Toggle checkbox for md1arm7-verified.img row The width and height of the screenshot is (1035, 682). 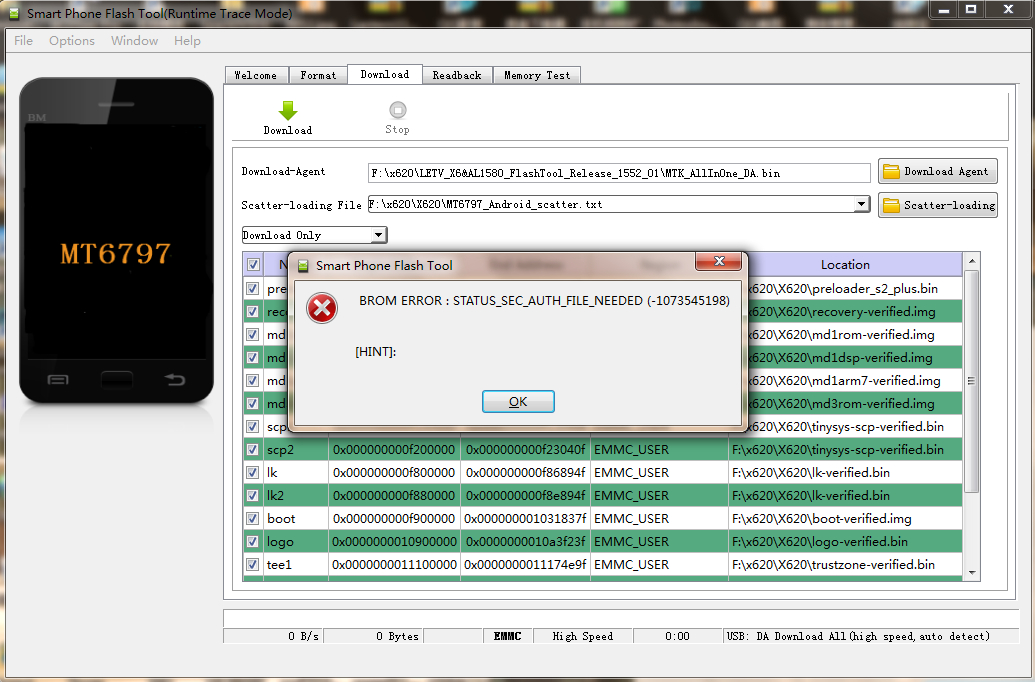coord(252,380)
